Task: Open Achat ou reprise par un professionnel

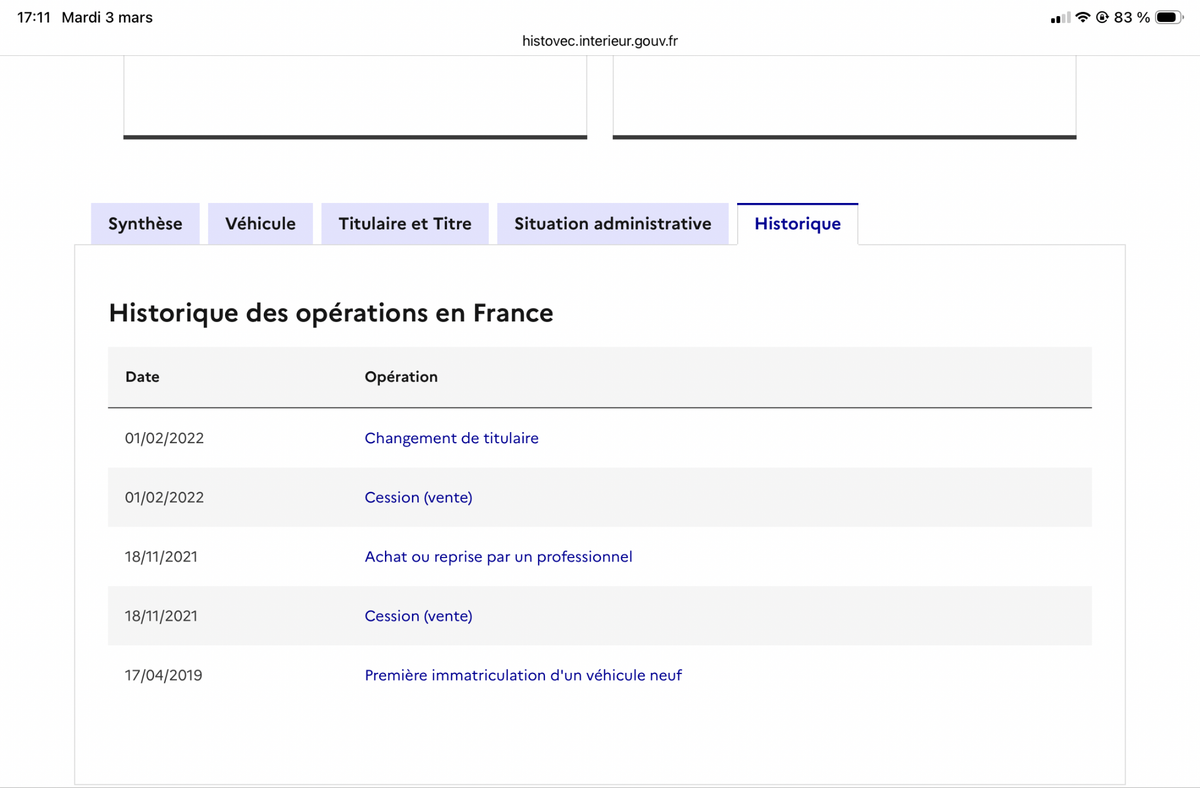Action: pyautogui.click(x=498, y=557)
